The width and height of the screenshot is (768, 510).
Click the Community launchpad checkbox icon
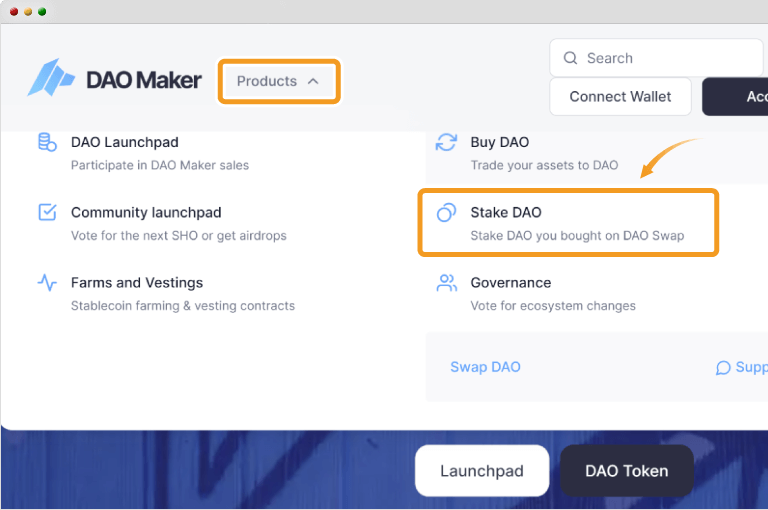coord(47,213)
